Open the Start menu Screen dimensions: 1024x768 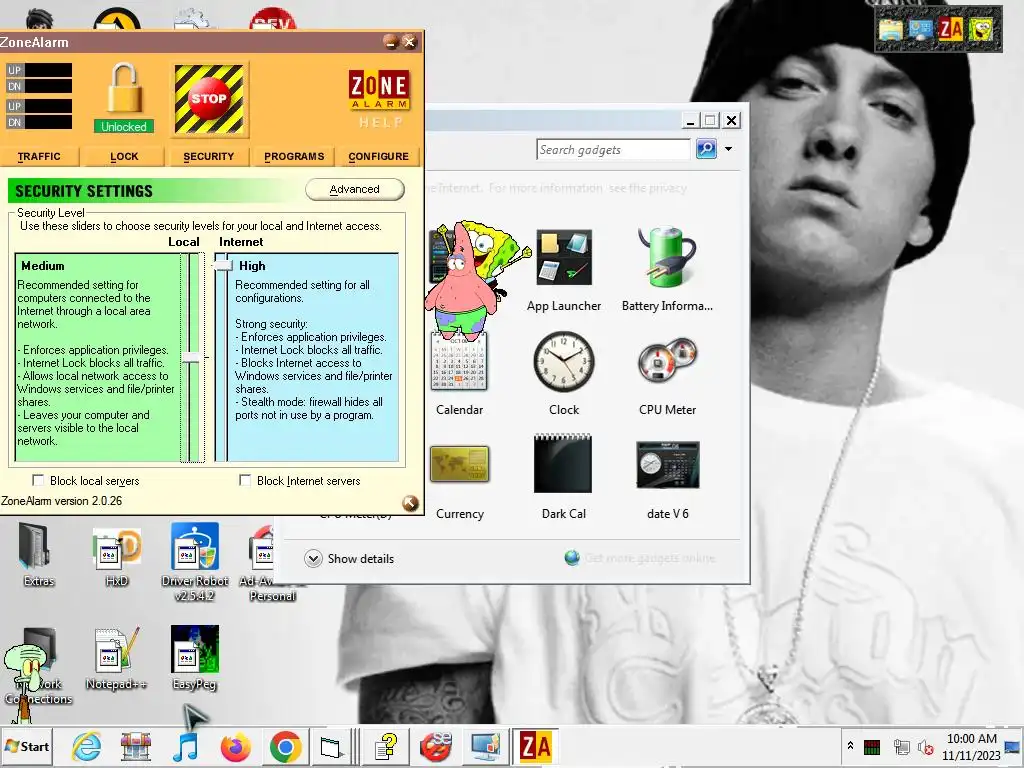pos(27,746)
